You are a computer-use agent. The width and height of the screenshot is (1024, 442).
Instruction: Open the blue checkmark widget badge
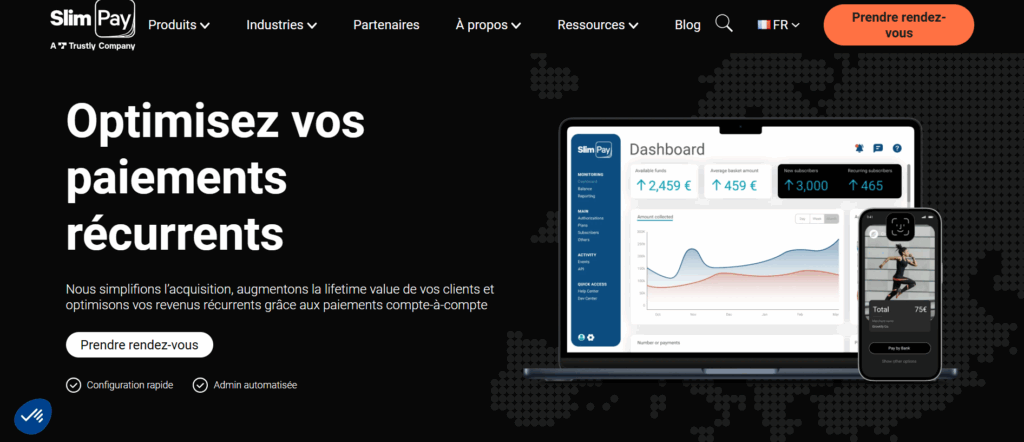(x=33, y=416)
